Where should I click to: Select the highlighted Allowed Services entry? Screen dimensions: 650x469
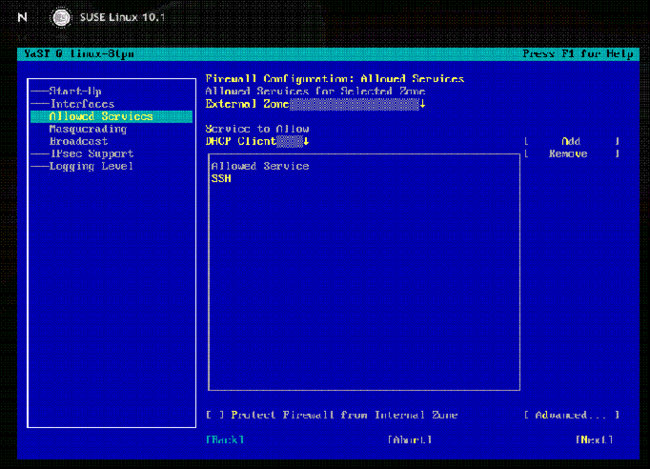pos(111,117)
